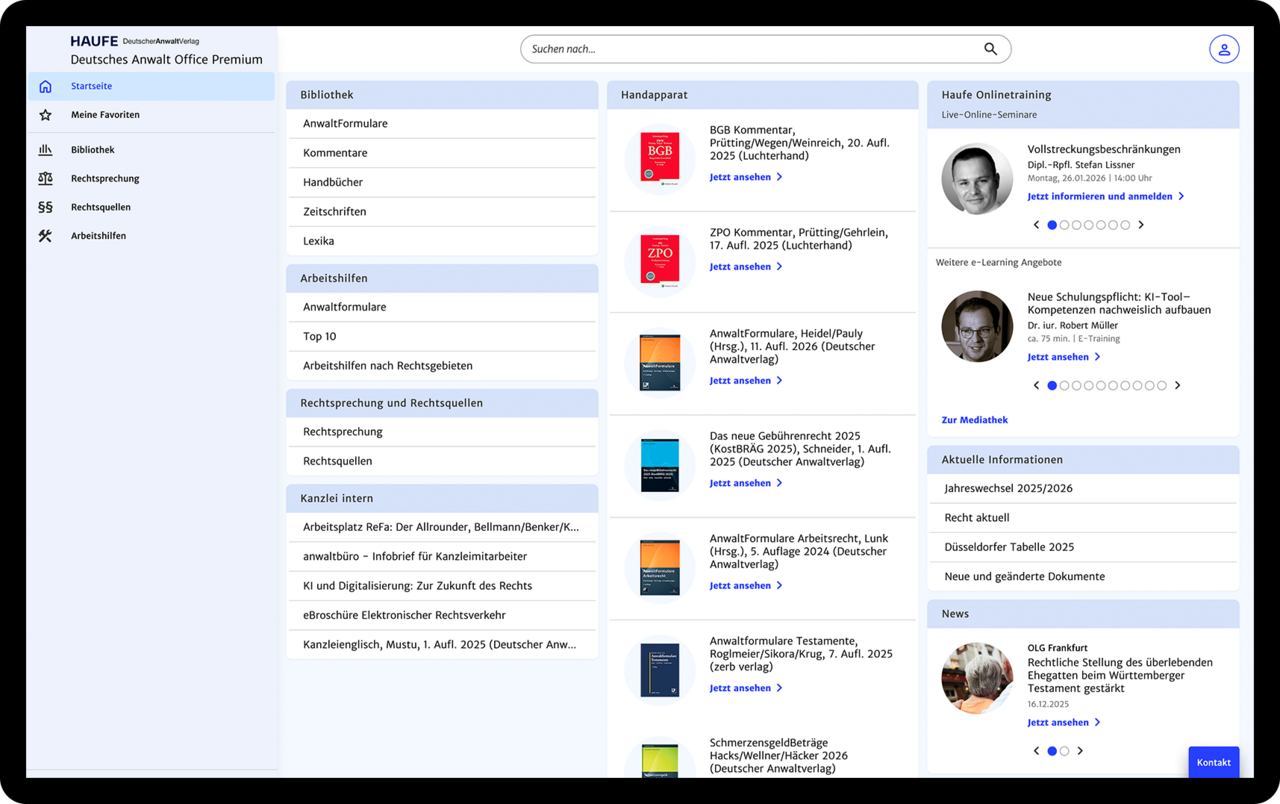Open Düsseldorfer Tabelle 2025 entry
1280x804 pixels.
(1009, 547)
